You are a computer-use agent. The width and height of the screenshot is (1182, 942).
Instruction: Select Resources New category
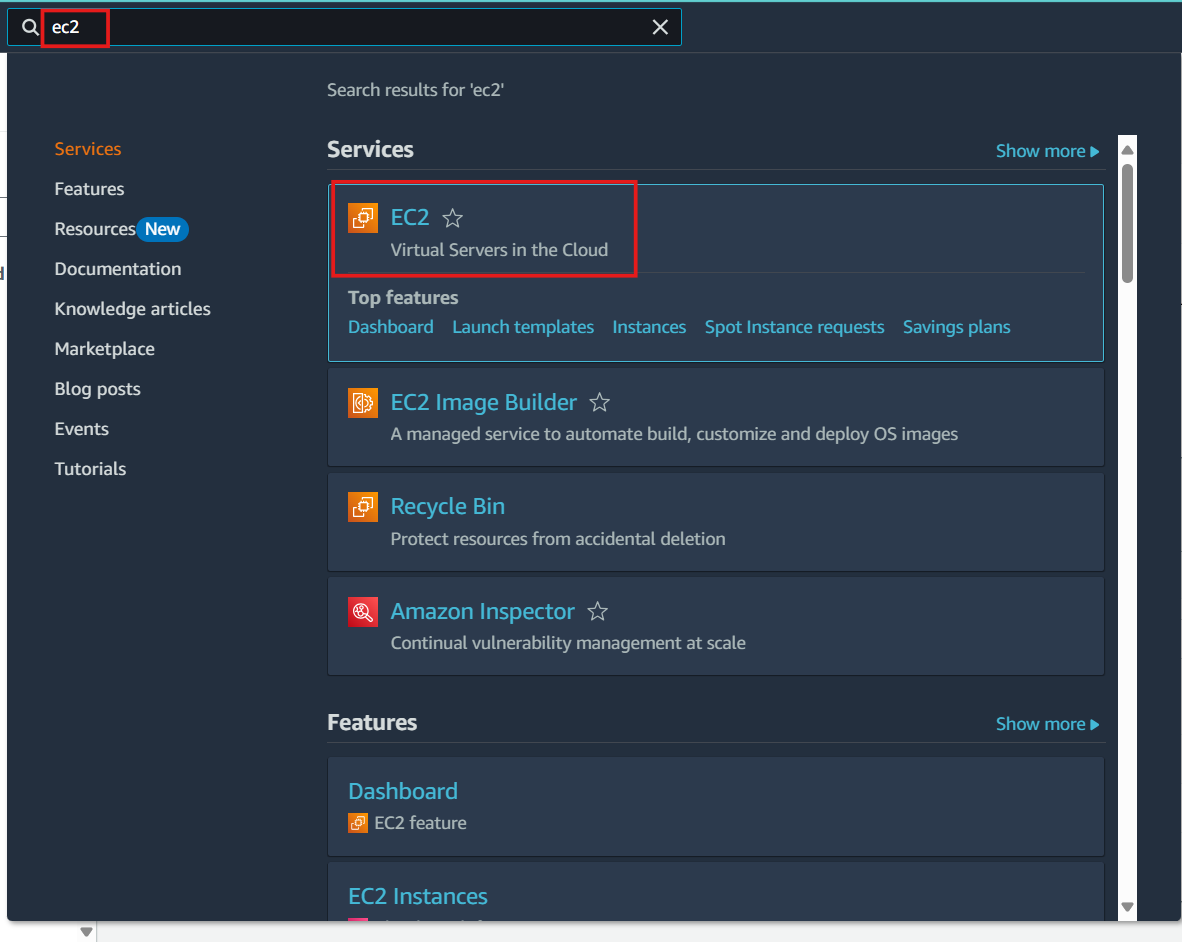pyautogui.click(x=121, y=228)
